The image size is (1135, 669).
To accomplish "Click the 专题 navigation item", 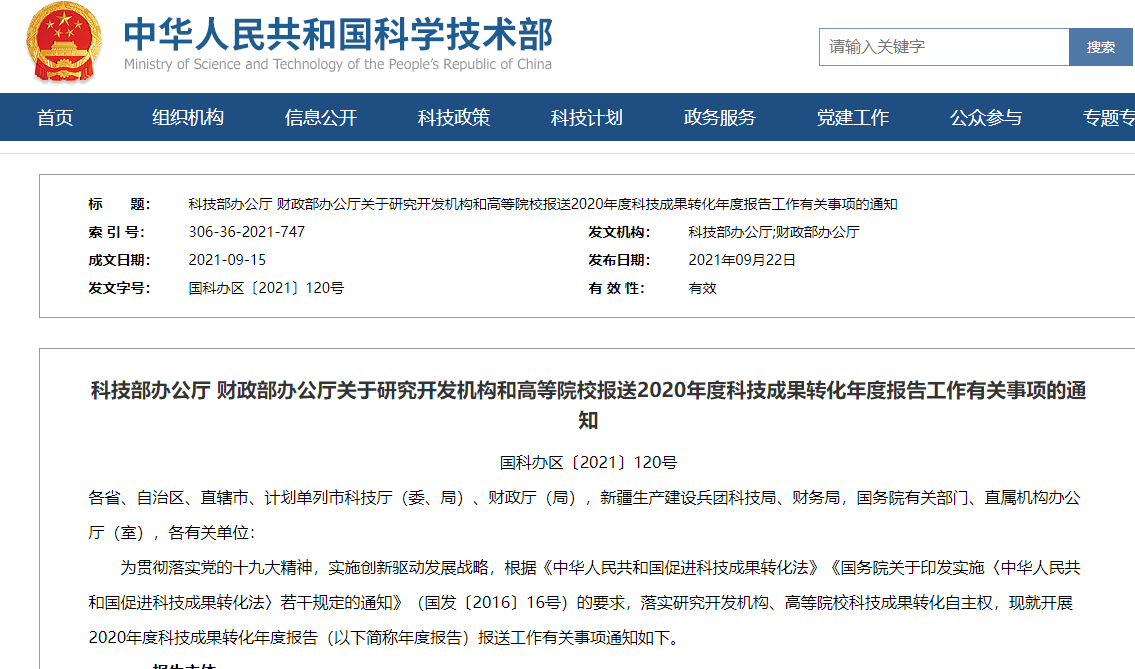I will [x=1108, y=118].
